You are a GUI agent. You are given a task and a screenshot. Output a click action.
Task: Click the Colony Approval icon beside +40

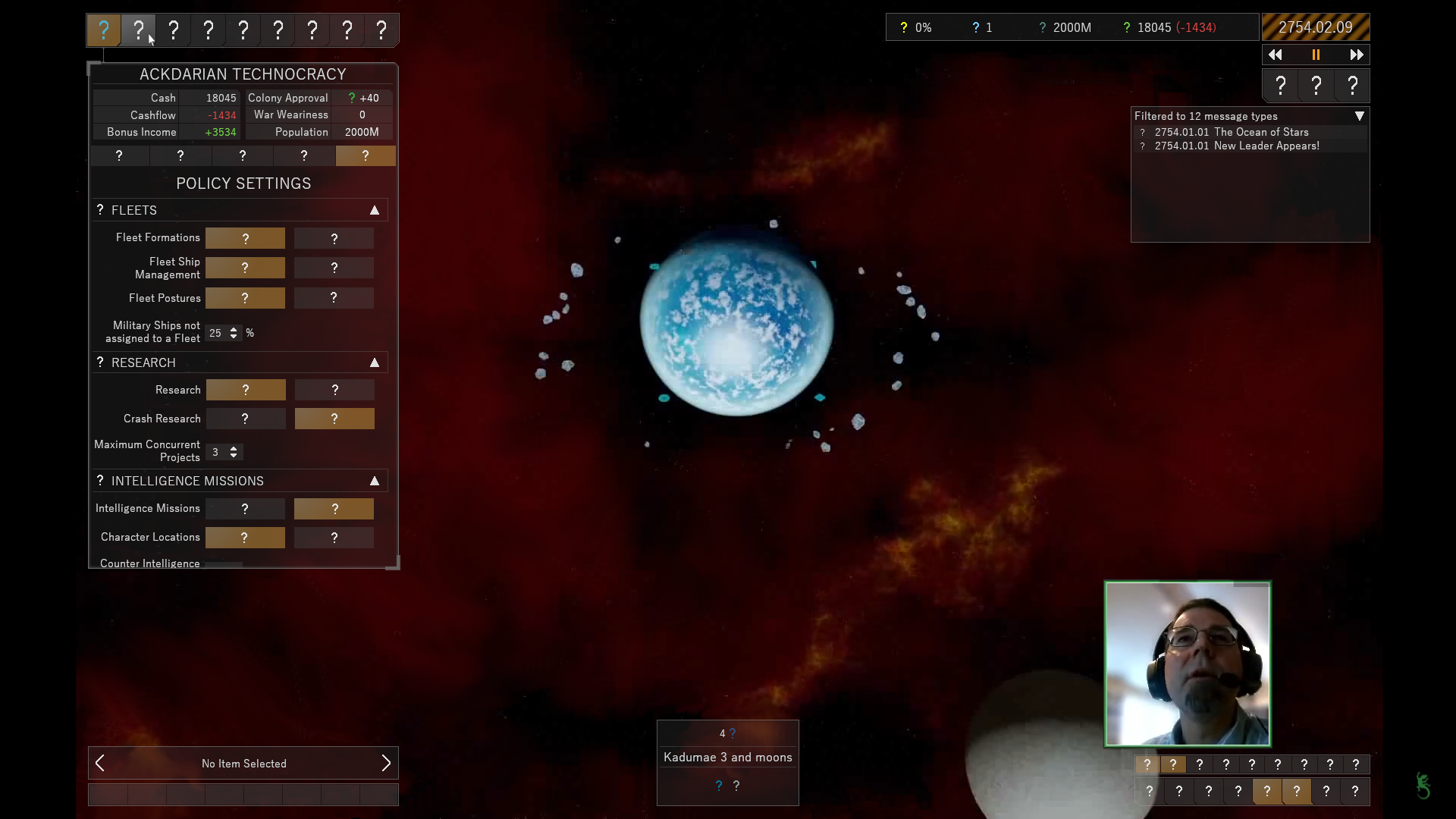coord(351,98)
